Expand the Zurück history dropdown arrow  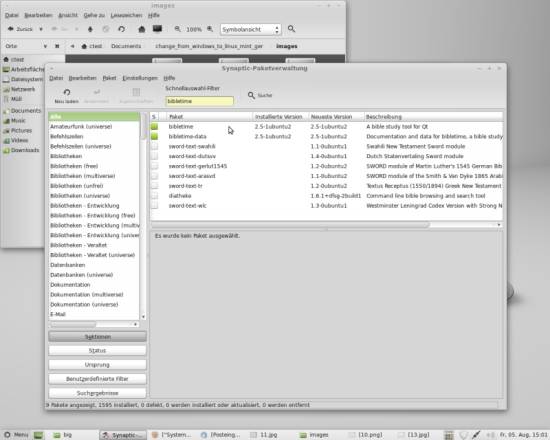click(x=41, y=29)
